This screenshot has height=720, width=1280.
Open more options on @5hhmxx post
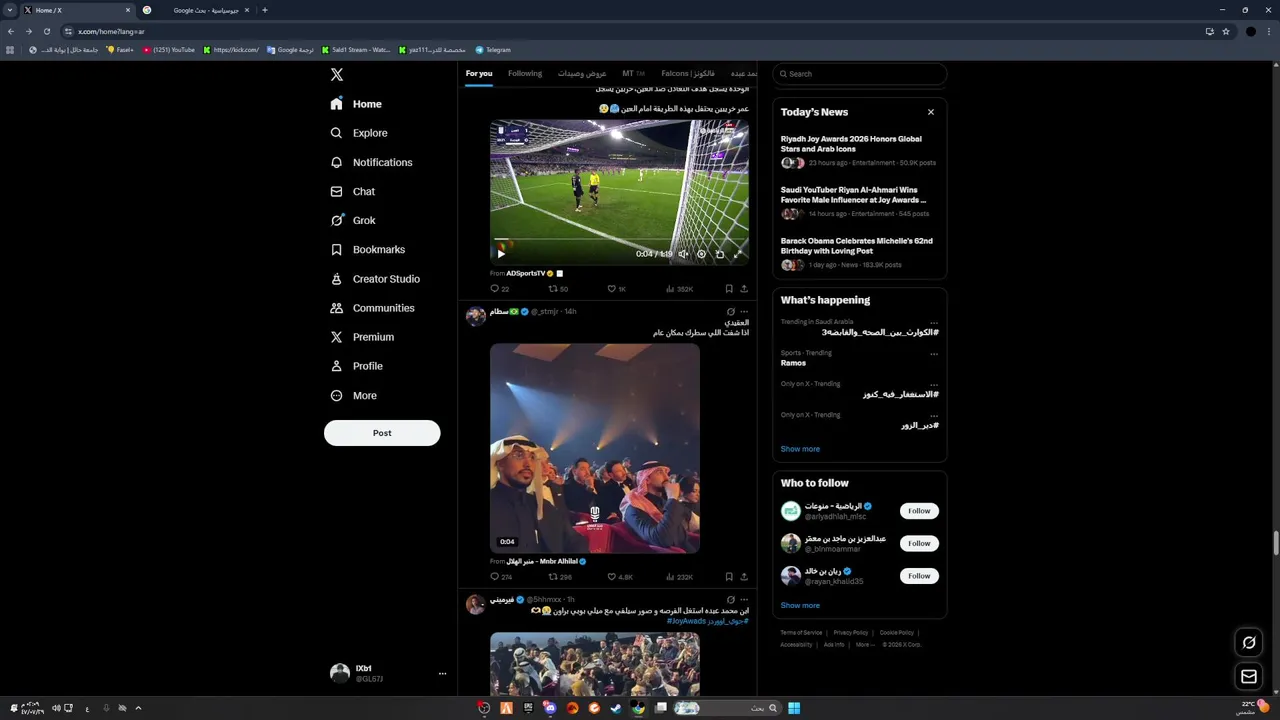click(x=744, y=600)
